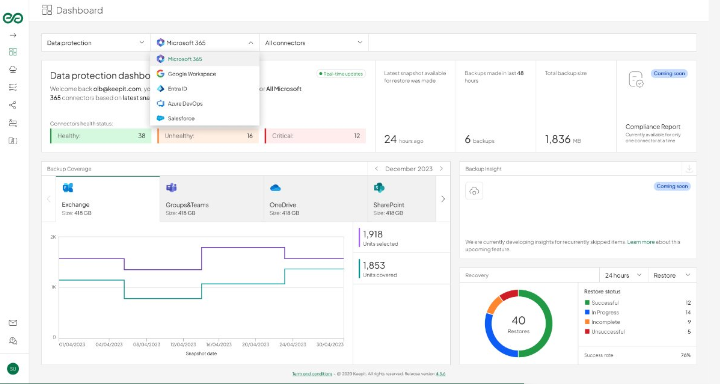
Task: Click Learn more in Backup insight
Action: click(x=641, y=242)
